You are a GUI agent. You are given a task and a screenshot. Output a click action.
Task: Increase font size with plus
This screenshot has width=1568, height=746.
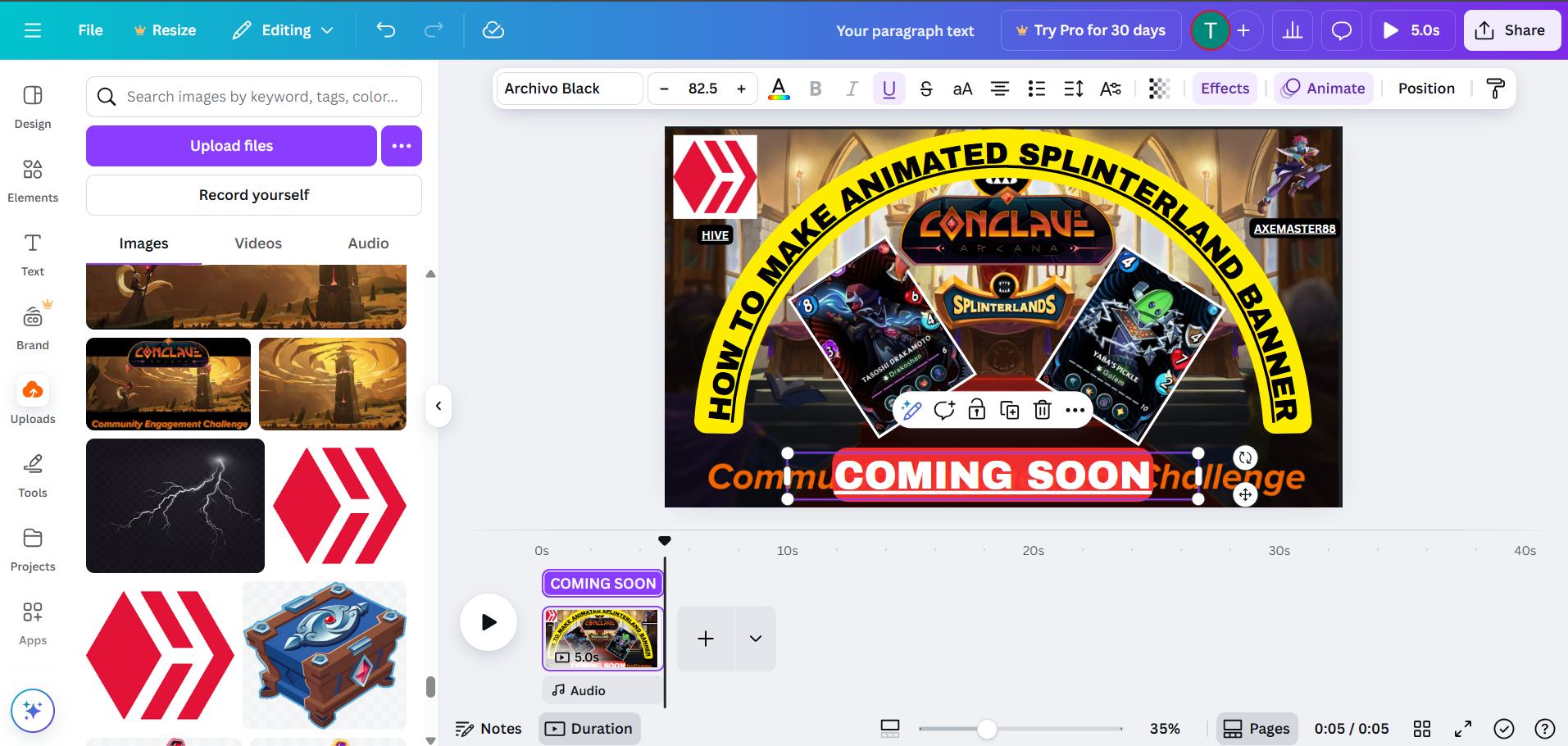tap(741, 89)
